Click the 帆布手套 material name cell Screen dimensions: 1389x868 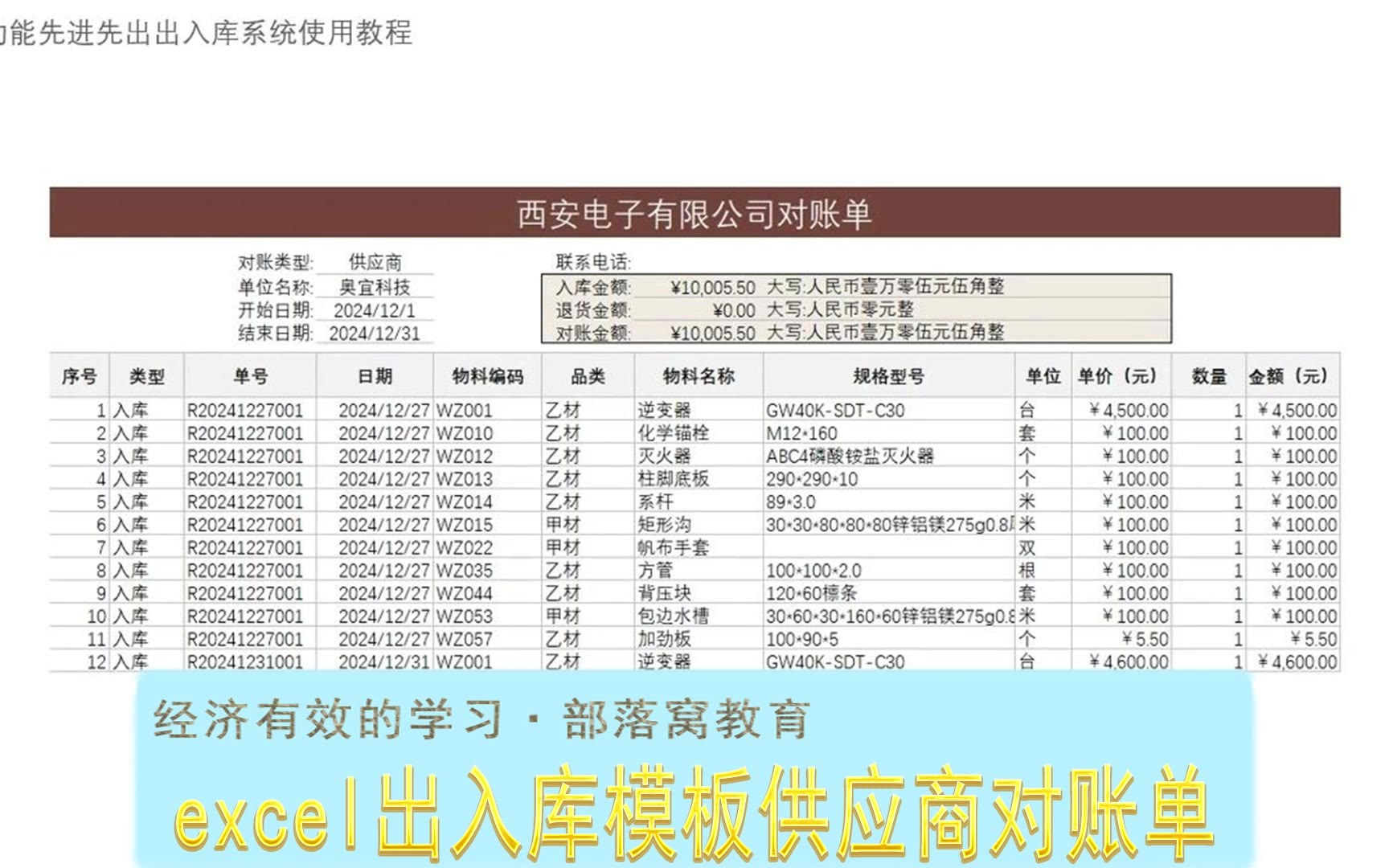click(674, 548)
